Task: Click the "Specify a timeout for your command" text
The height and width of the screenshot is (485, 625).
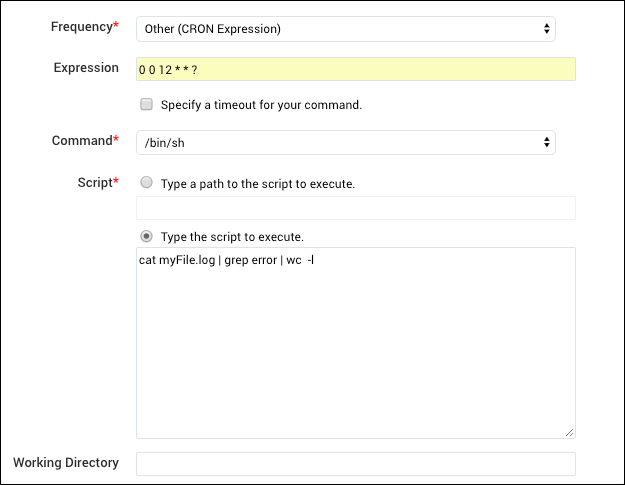Action: click(x=261, y=105)
